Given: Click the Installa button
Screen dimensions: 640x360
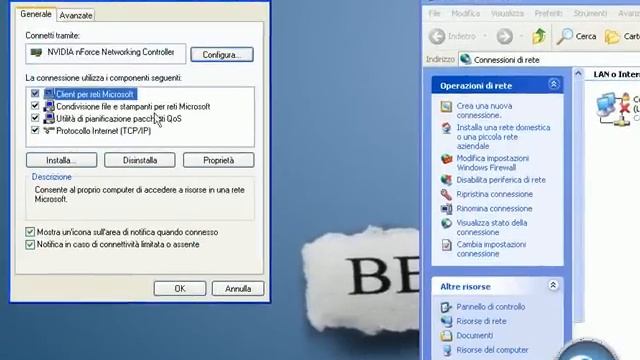Looking at the screenshot, I should coord(61,160).
